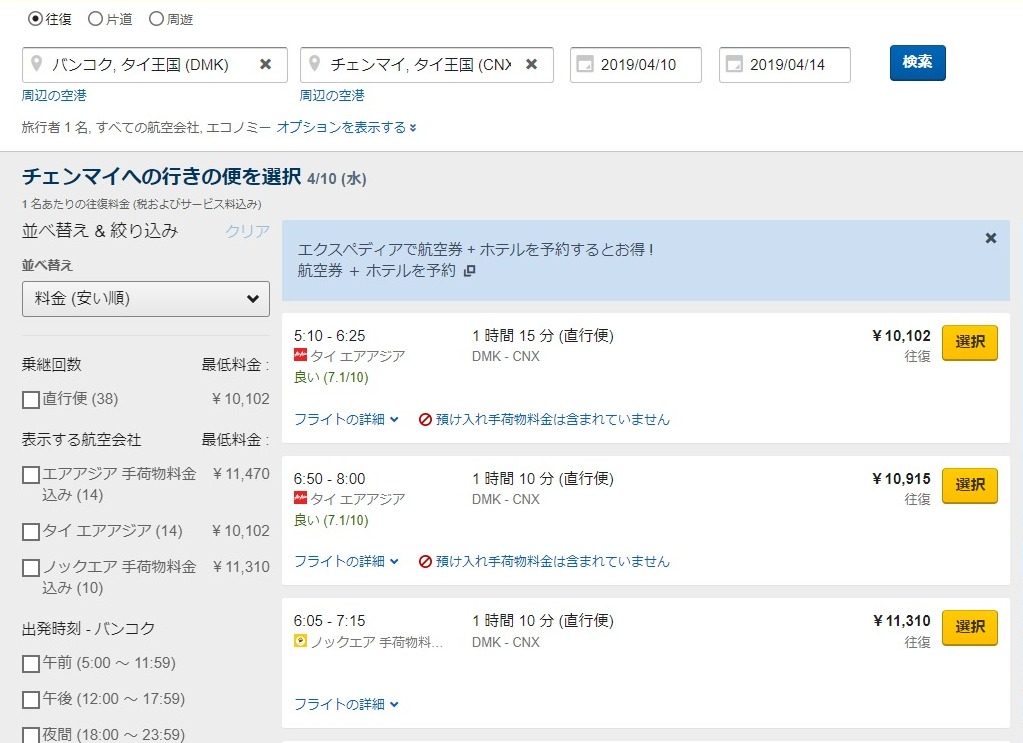Click the location pin icon in origin field
The width and height of the screenshot is (1023, 743).
[x=37, y=63]
